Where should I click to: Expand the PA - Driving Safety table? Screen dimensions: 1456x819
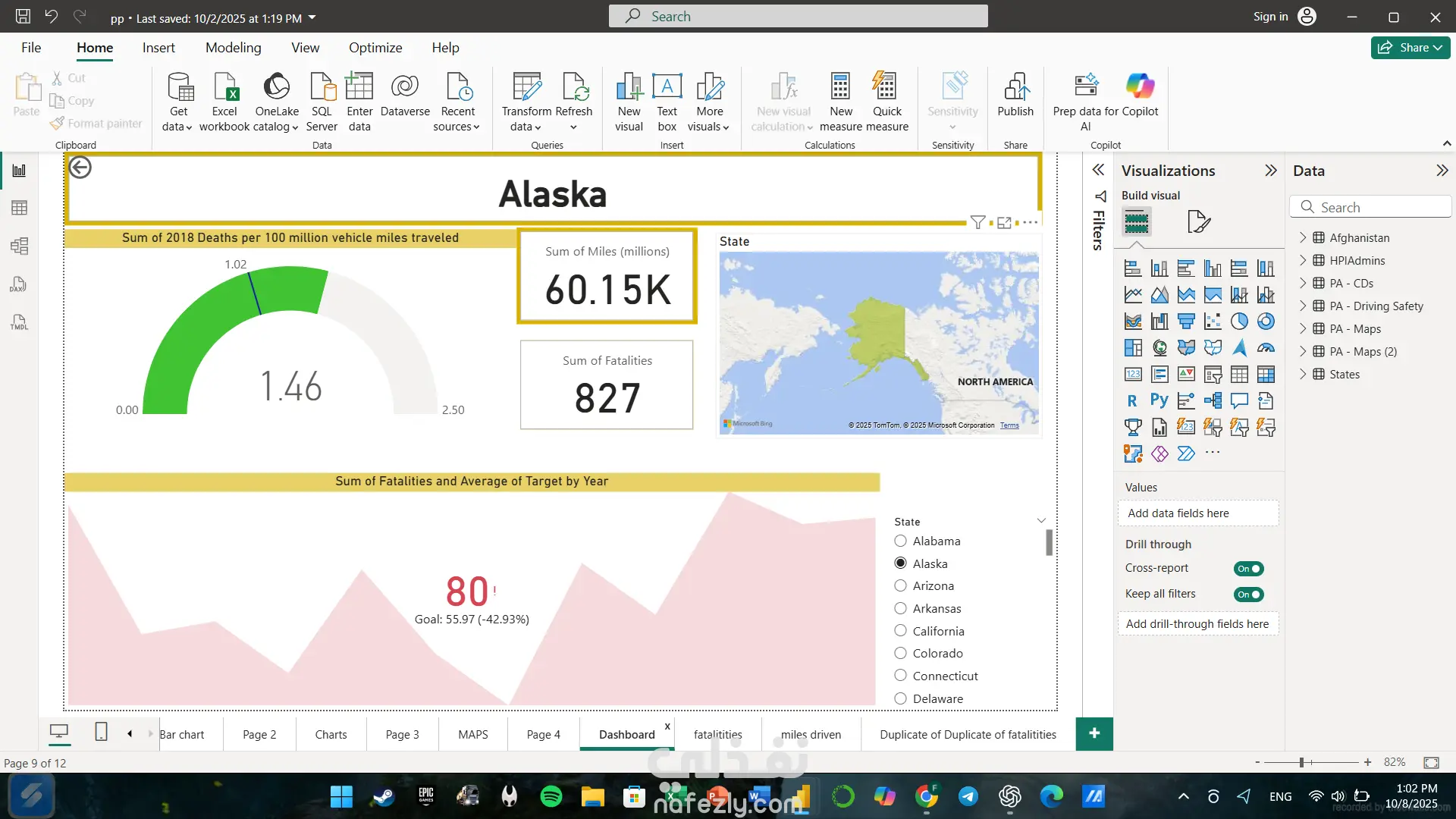pos(1303,306)
